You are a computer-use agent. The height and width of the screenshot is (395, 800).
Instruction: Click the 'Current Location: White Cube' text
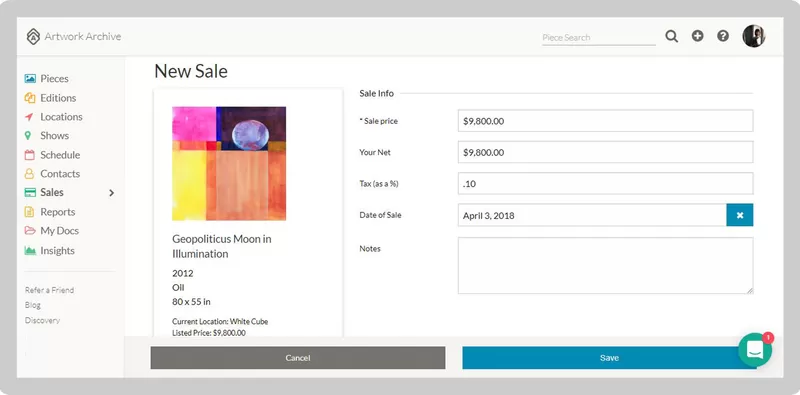[220, 322]
